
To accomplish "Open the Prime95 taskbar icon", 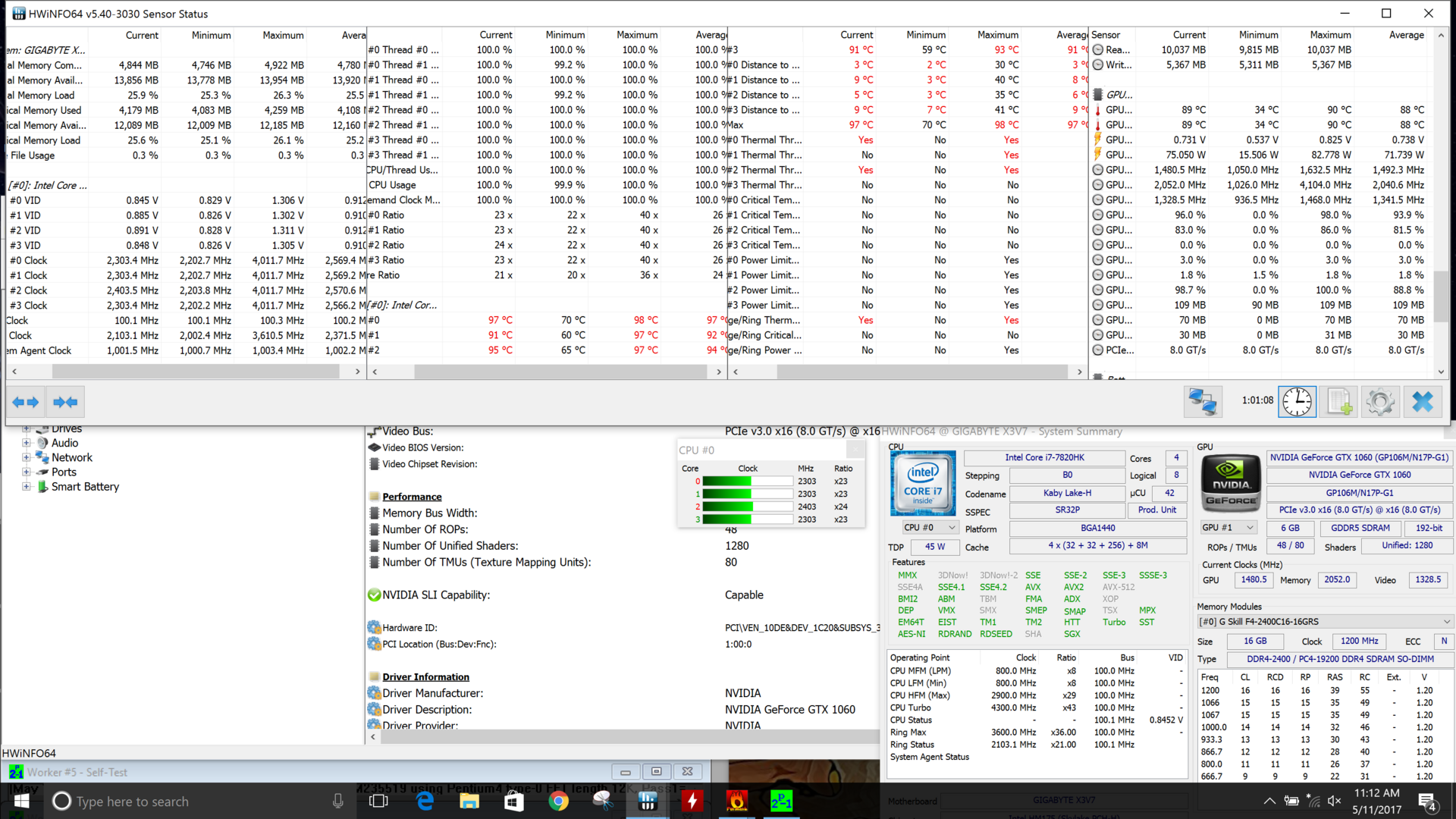I will coord(781,802).
